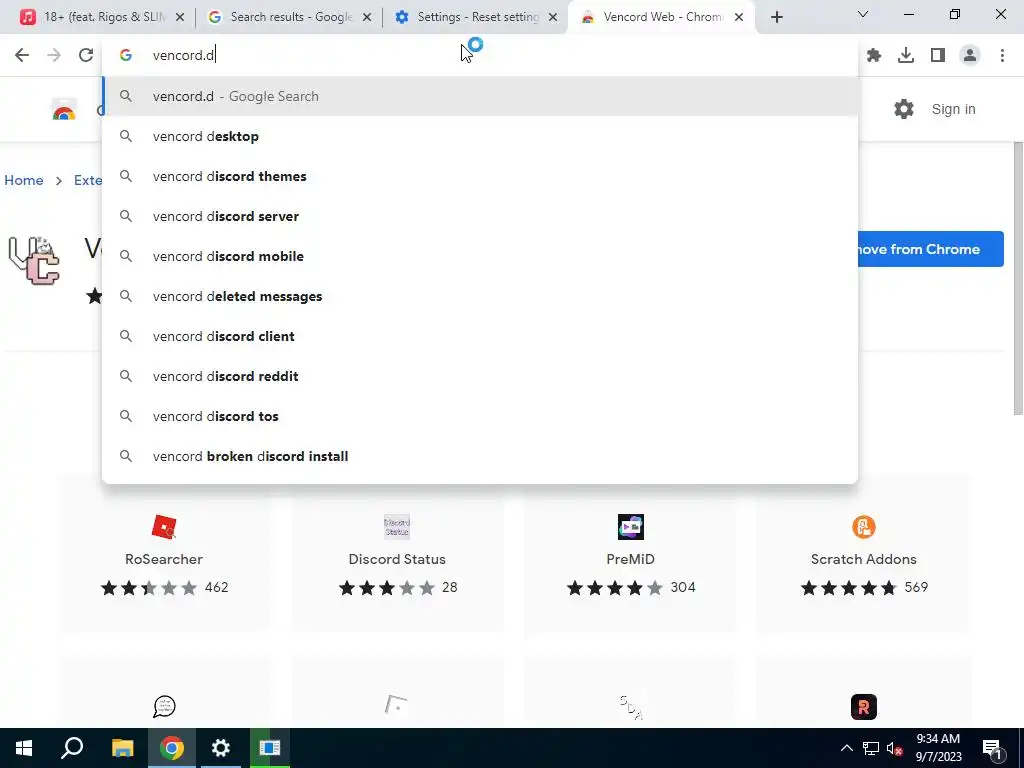Click the Scratch Addons extension icon
This screenshot has width=1024, height=768.
point(863,527)
